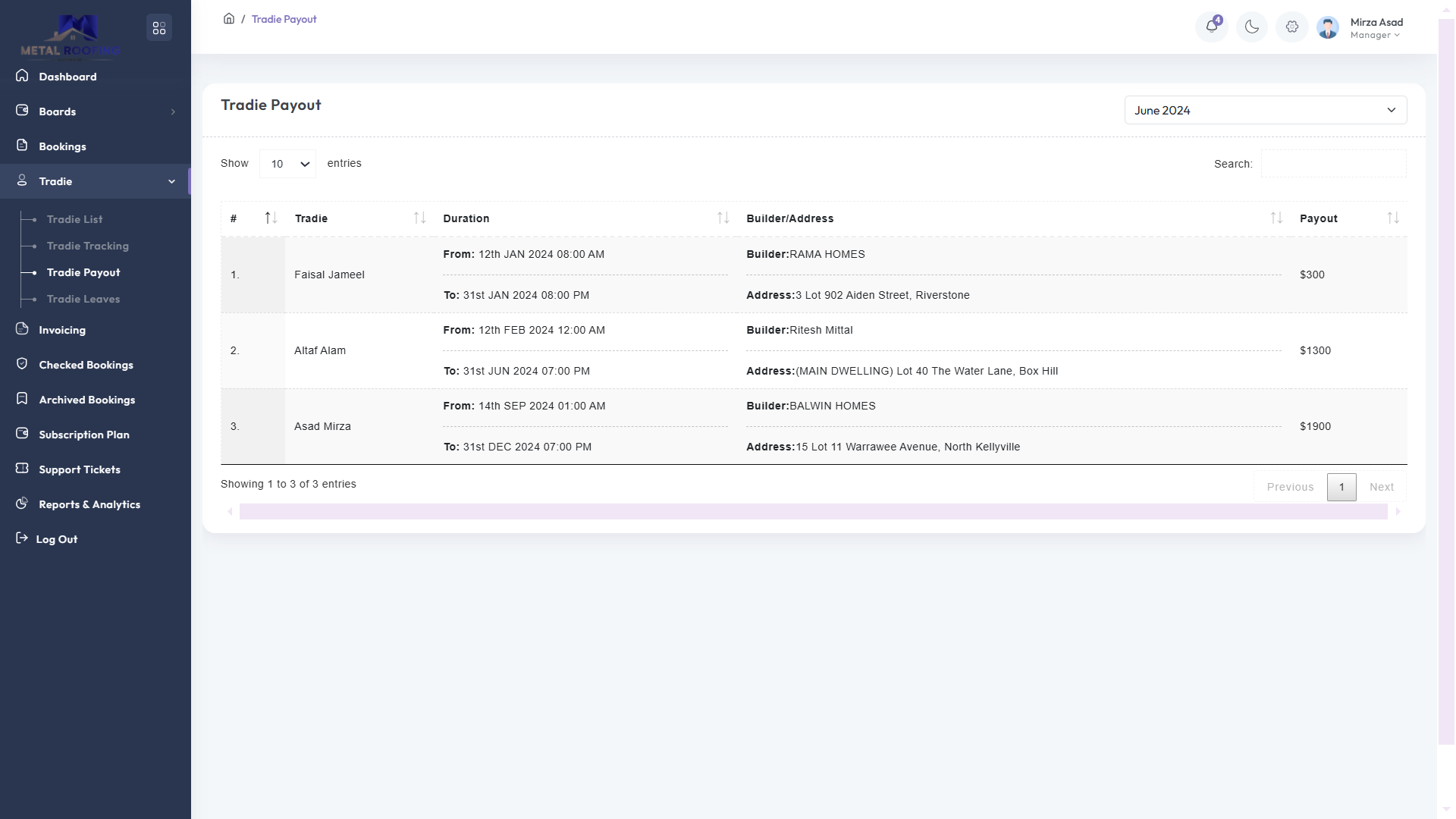Viewport: 1456px width, 819px height.
Task: Sort table by Payout column arrows
Action: click(x=1393, y=218)
